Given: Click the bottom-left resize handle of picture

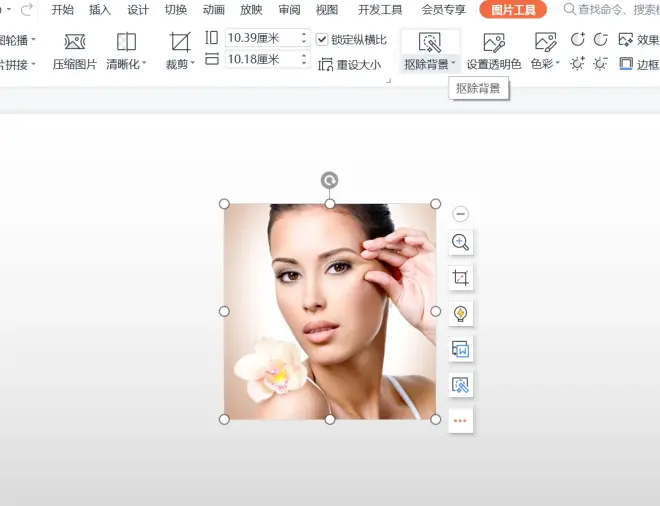Looking at the screenshot, I should 224,419.
